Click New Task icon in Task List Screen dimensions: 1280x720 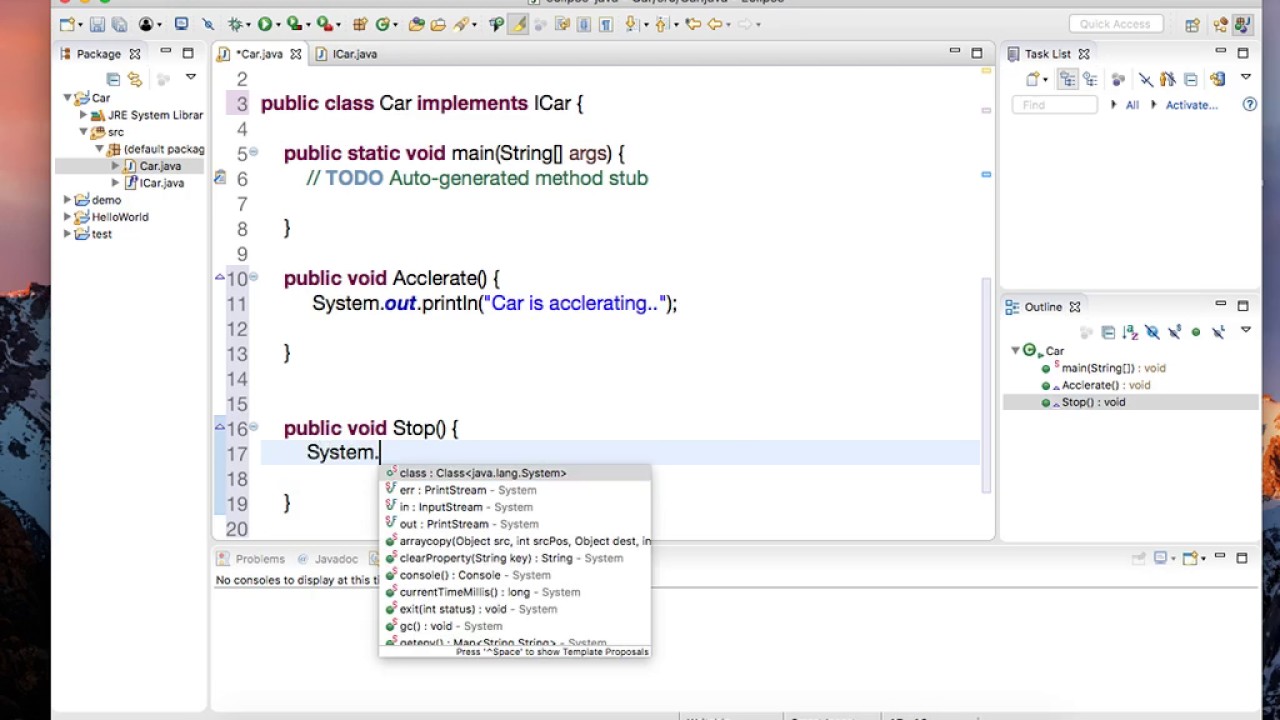[x=1034, y=79]
